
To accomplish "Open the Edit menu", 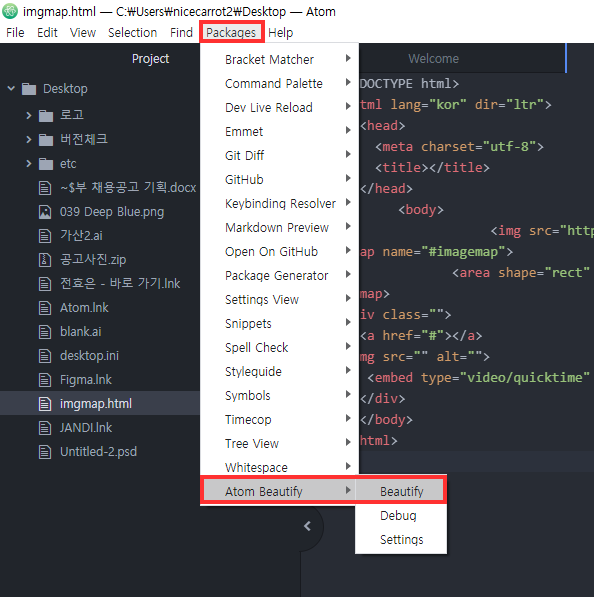I will coord(47,33).
